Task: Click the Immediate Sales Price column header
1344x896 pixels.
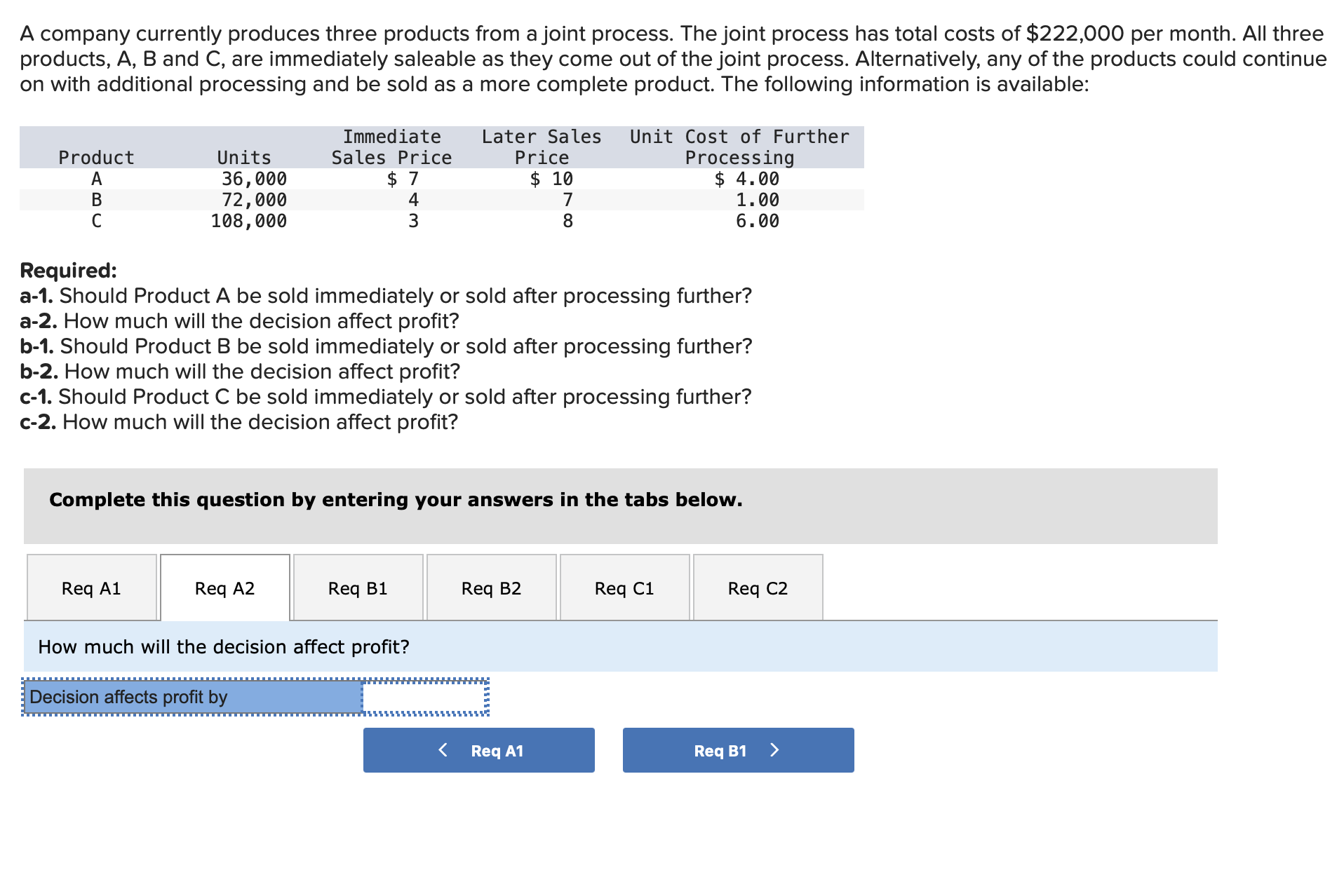Action: click(391, 147)
